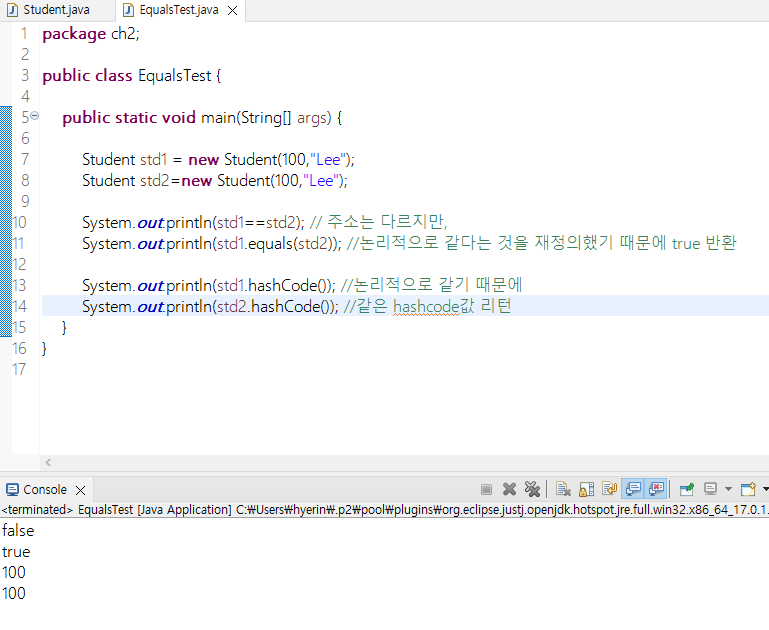Clear the Console output

563,489
